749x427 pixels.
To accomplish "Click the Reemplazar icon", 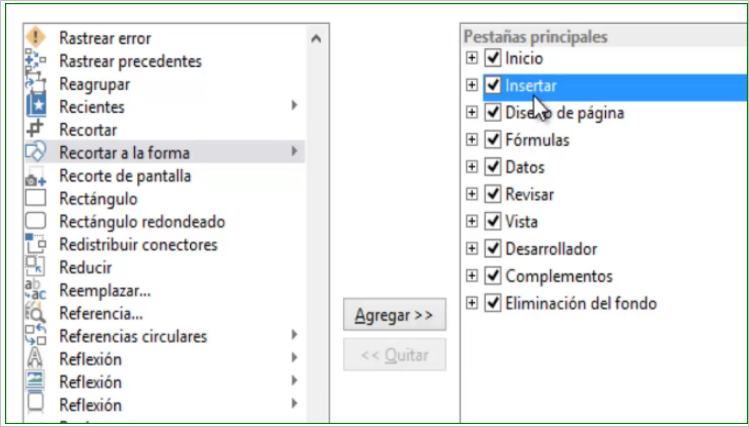I will 36,290.
